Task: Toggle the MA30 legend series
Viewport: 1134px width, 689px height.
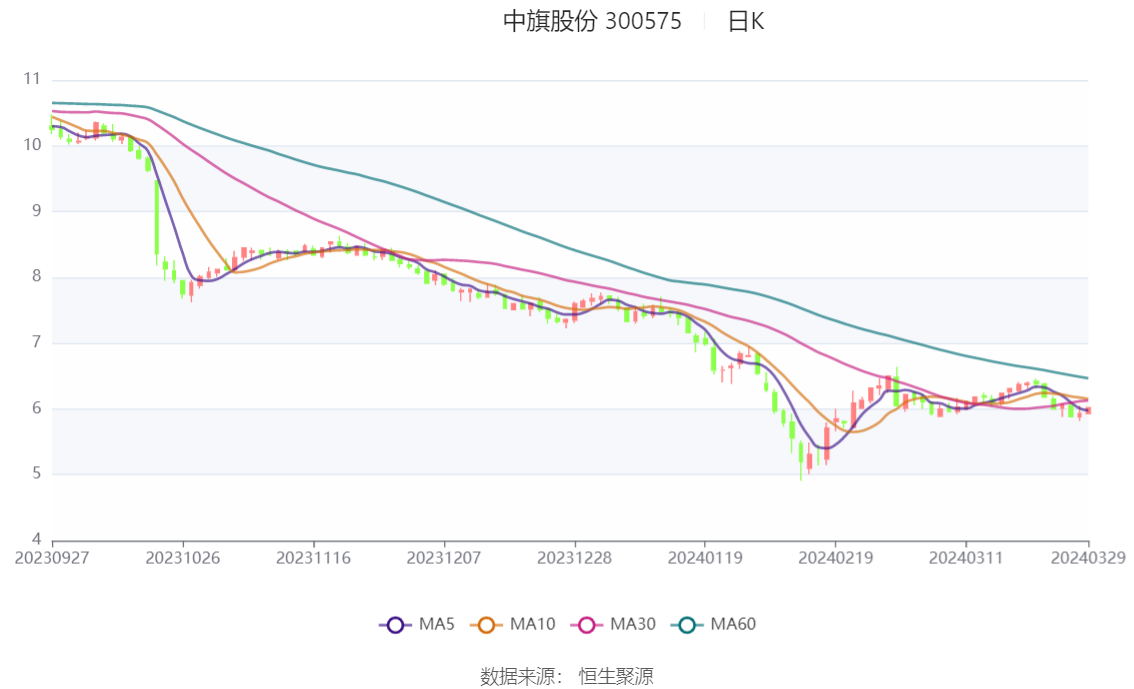Action: [x=613, y=625]
